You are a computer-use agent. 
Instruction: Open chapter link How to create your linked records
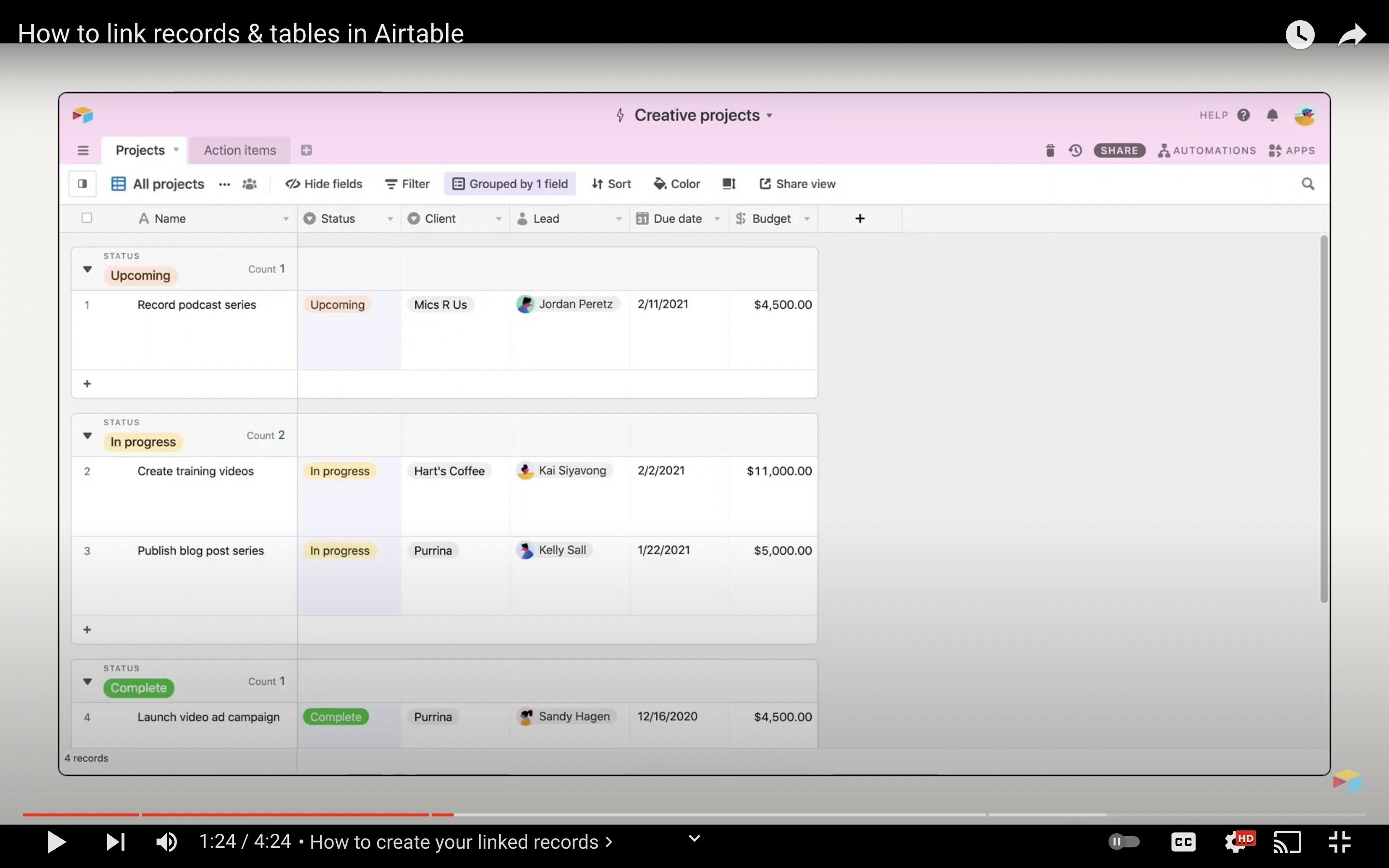click(x=461, y=841)
